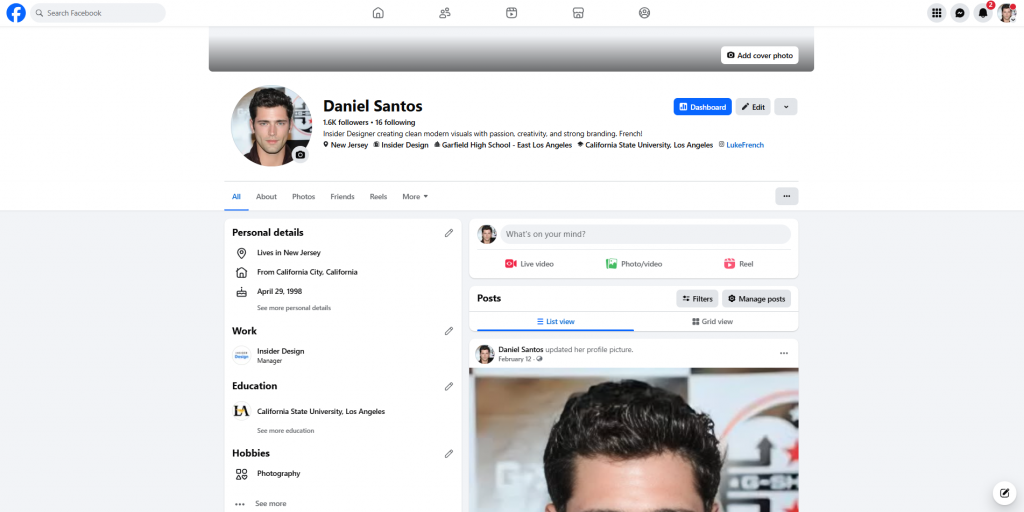1024x512 pixels.
Task: Open the Home feed icon
Action: tap(378, 12)
